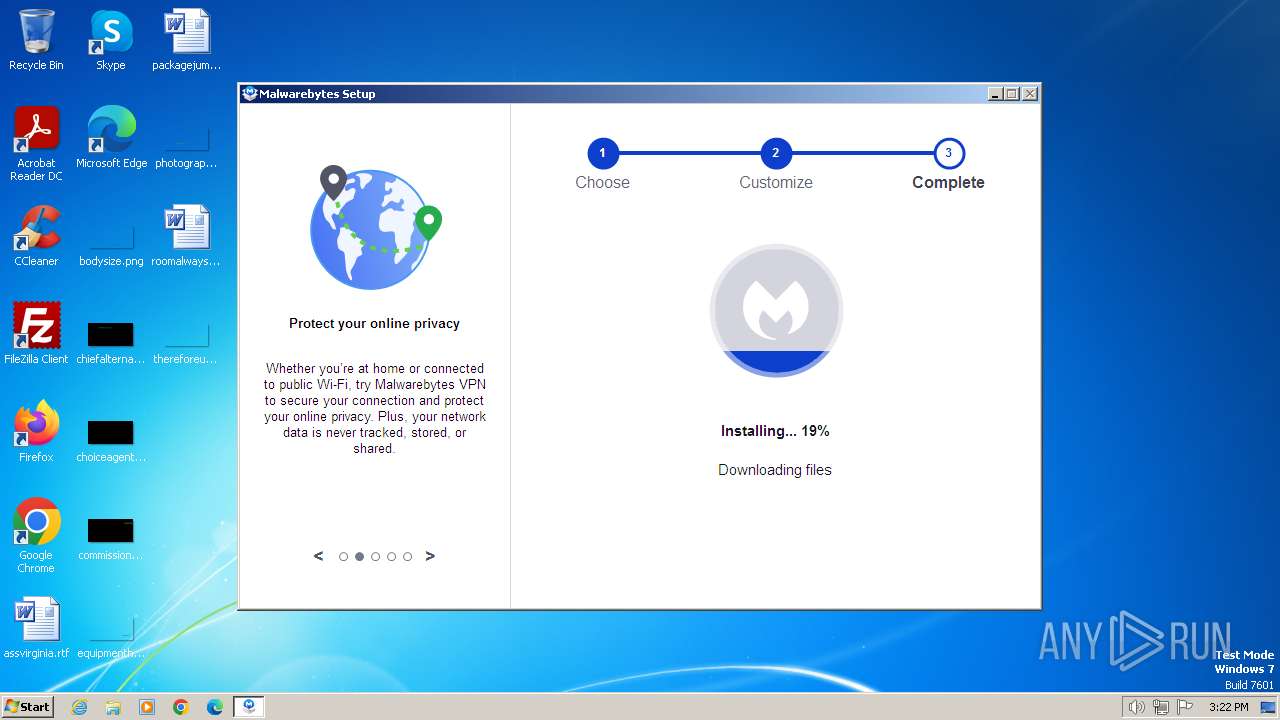The width and height of the screenshot is (1280, 720).
Task: Click the Action Center flag icon
Action: coord(1185,707)
